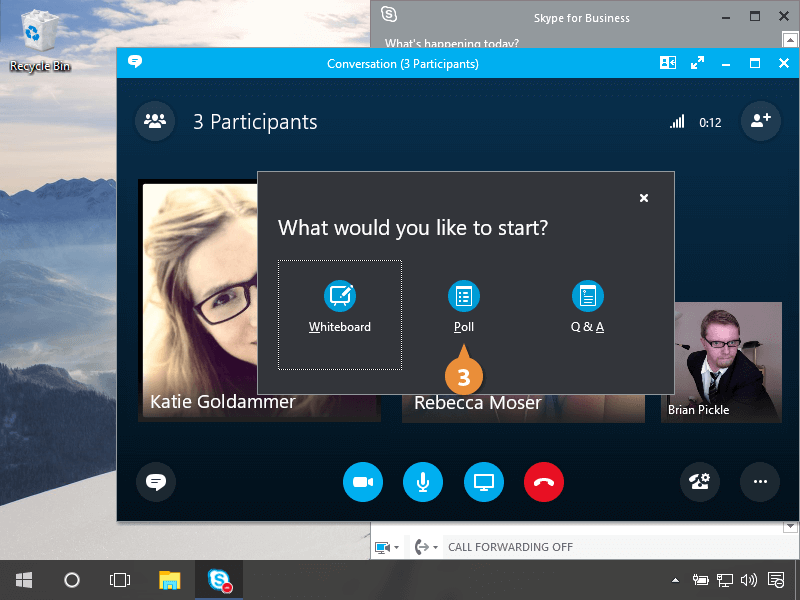Screen dimensions: 800x600
Task: Show the participants list icon
Action: 155,121
